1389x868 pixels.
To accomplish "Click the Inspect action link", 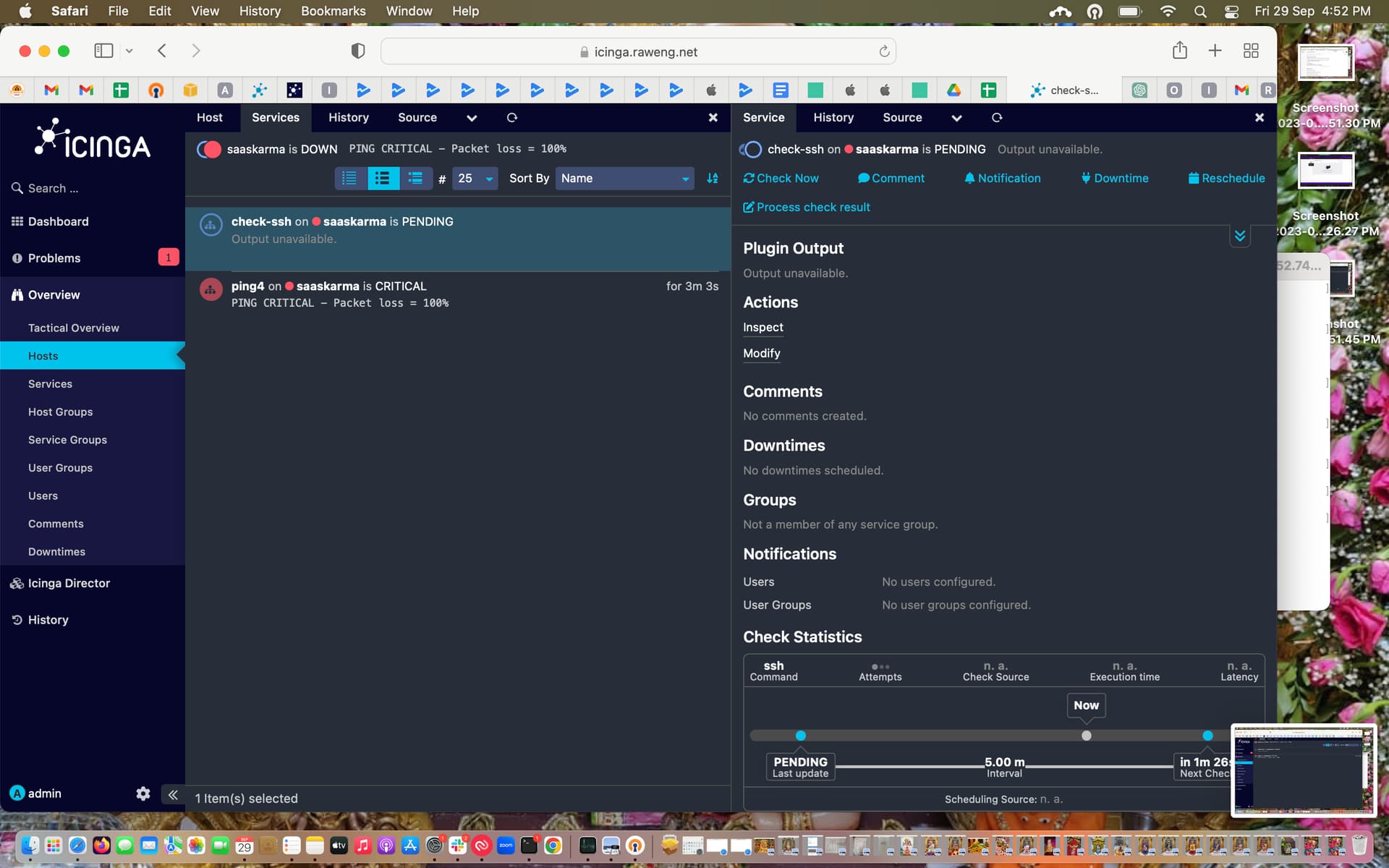I will click(763, 327).
